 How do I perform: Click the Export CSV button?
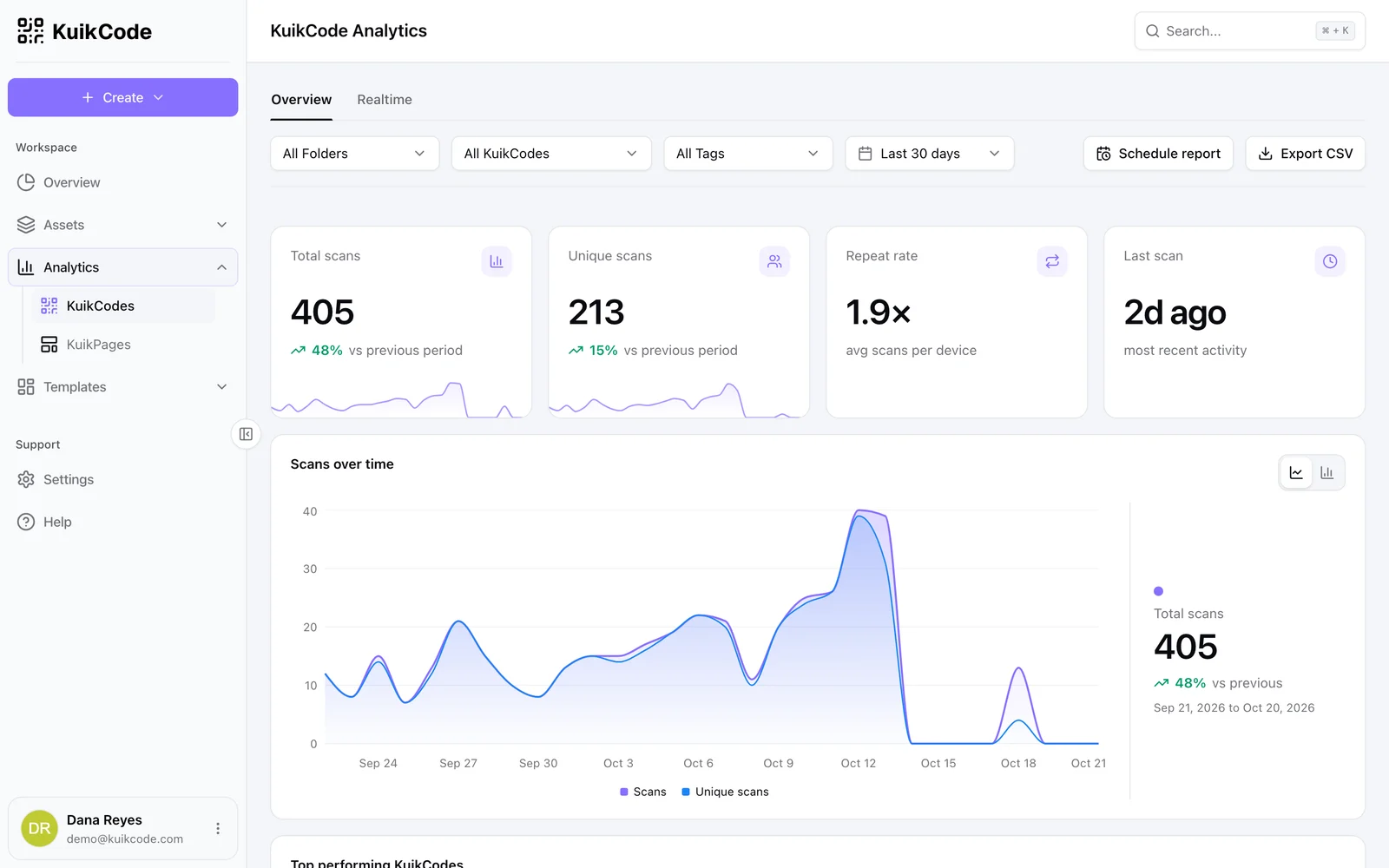1306,154
